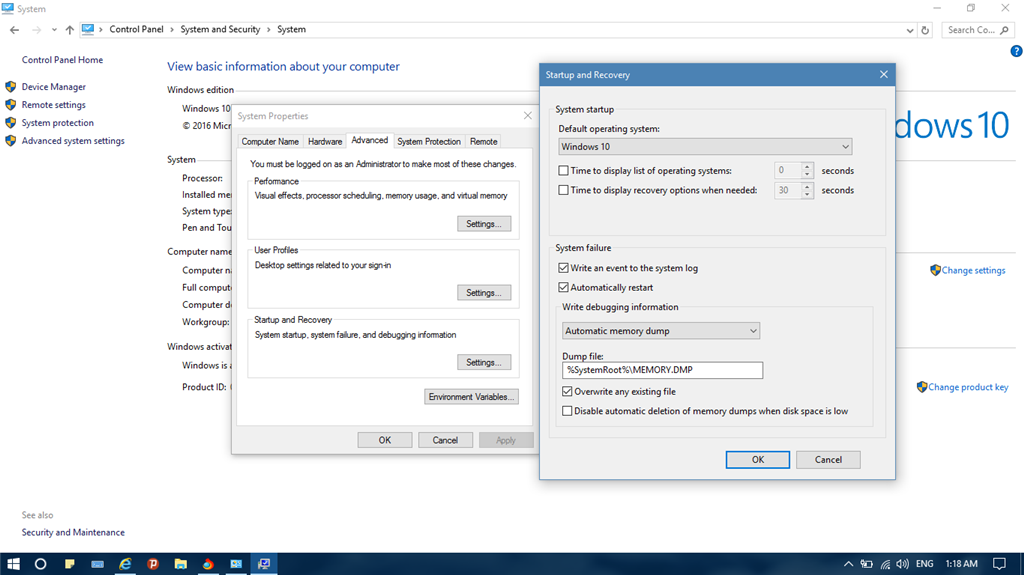1024x575 pixels.
Task: Switch to the Hardware tab
Action: coord(325,141)
